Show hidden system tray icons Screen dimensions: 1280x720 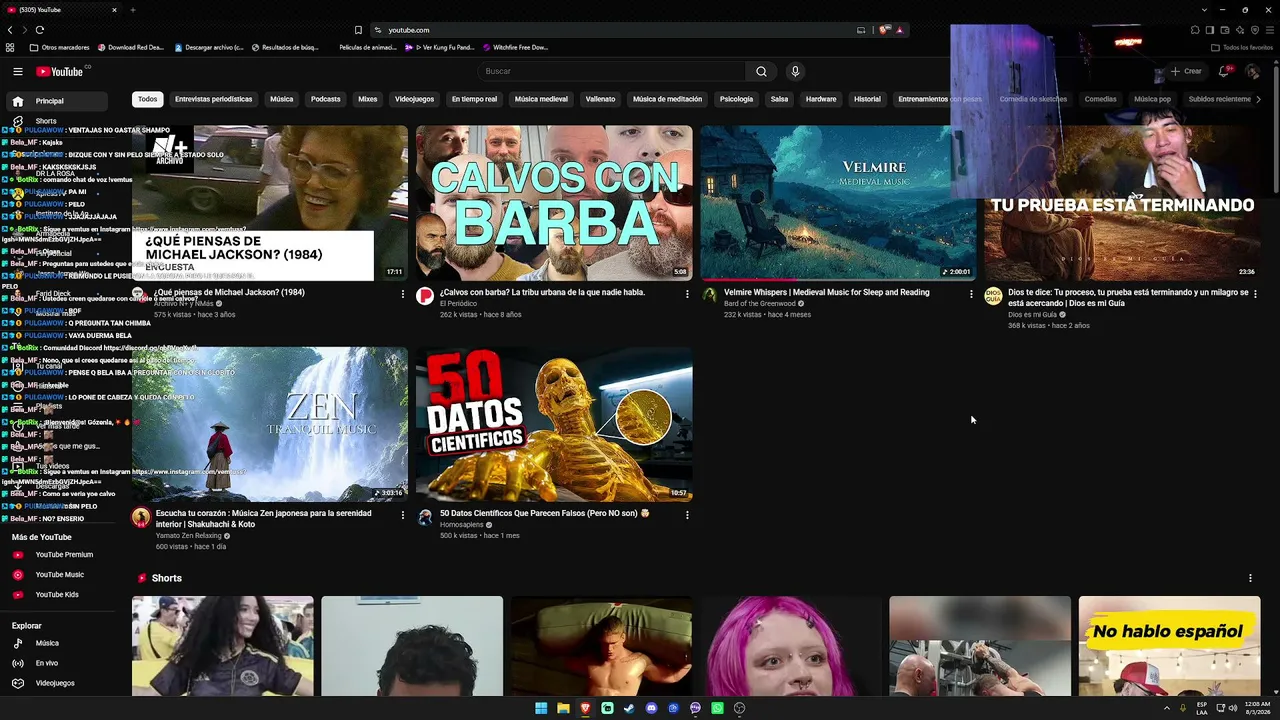pyautogui.click(x=1166, y=708)
